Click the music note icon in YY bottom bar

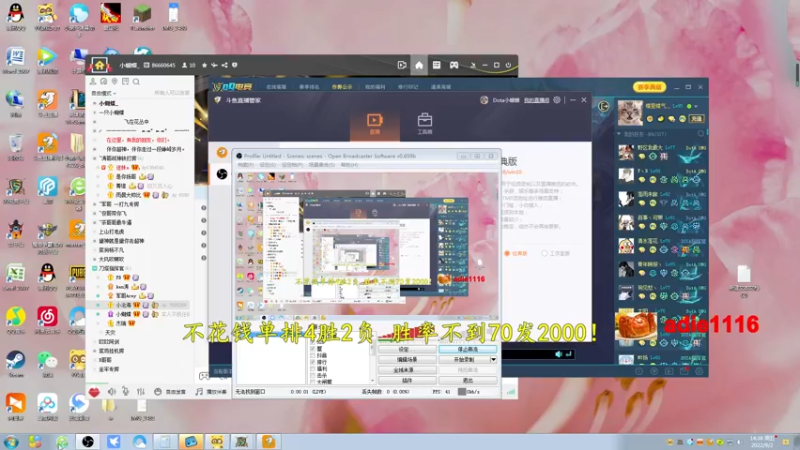pyautogui.click(x=199, y=392)
